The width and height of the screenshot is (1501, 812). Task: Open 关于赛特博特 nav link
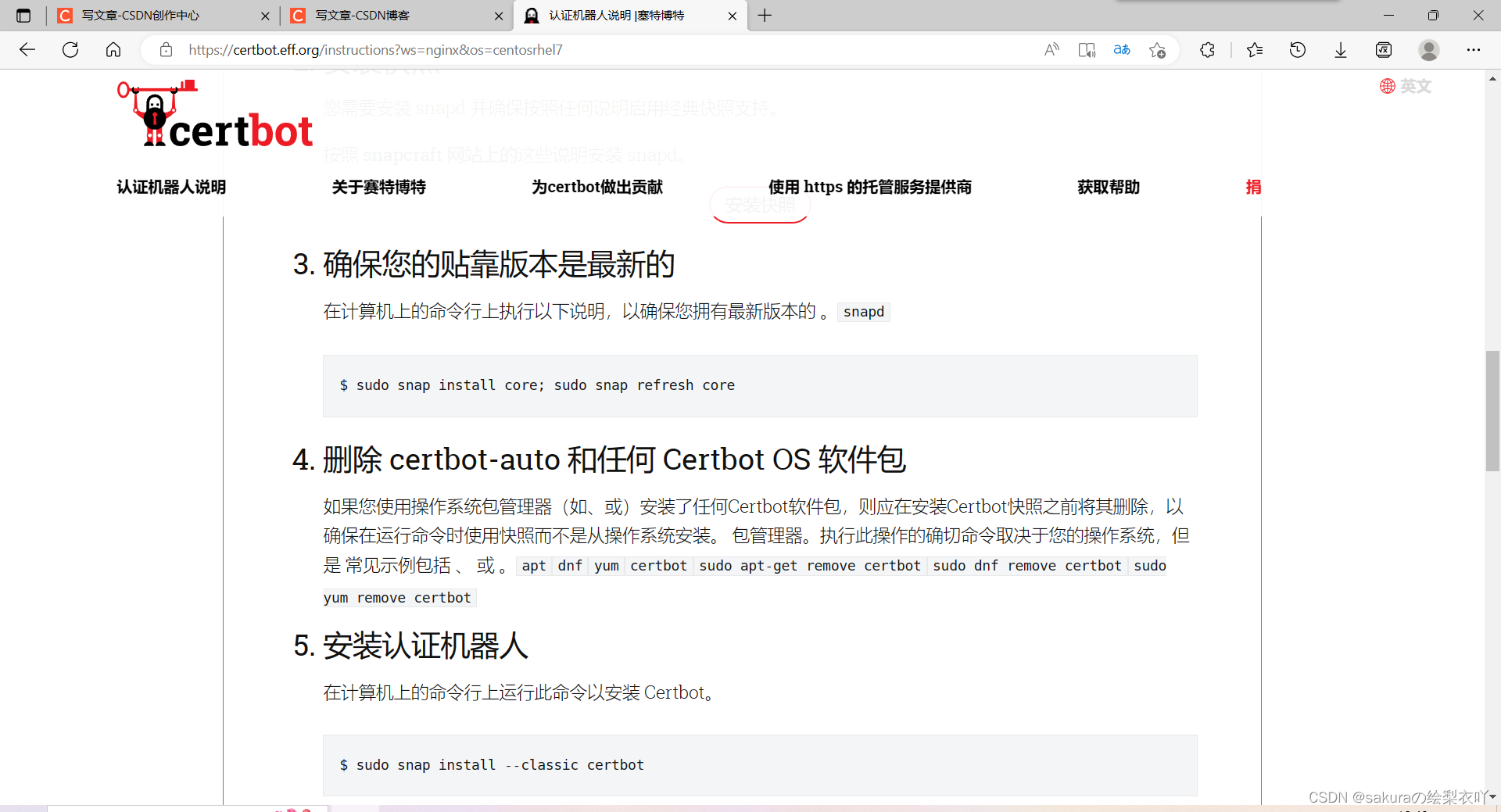379,187
